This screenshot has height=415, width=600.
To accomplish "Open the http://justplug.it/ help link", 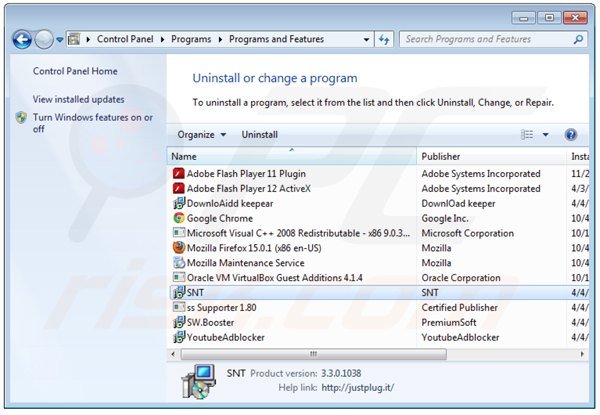I will point(357,387).
